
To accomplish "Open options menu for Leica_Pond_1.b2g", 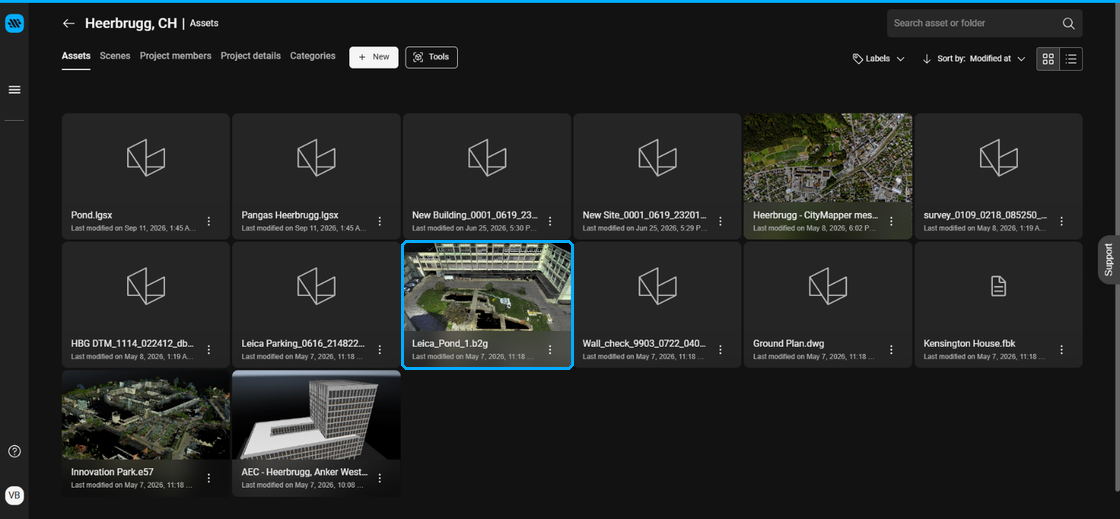I will (550, 350).
